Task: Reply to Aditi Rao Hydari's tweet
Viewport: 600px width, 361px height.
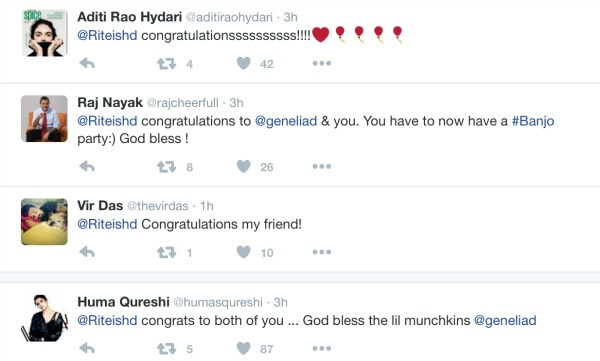Action: (87, 63)
